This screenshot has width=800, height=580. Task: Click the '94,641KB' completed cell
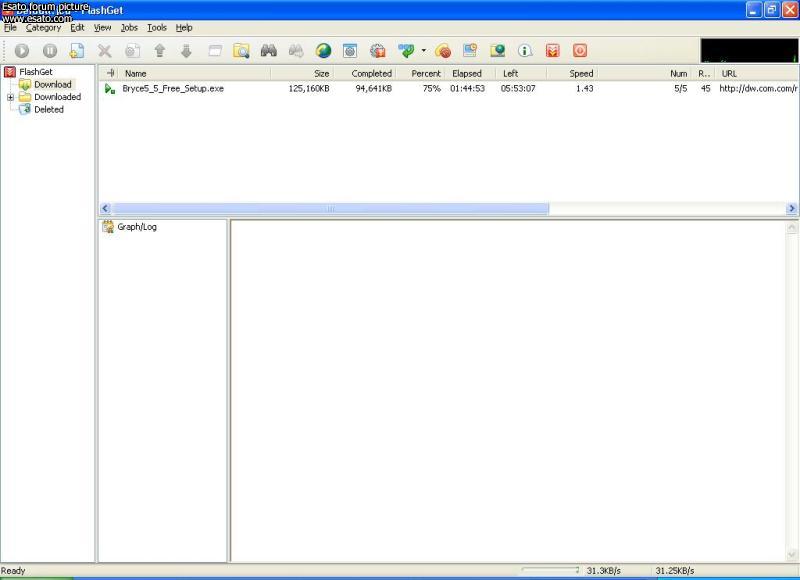pyautogui.click(x=373, y=89)
